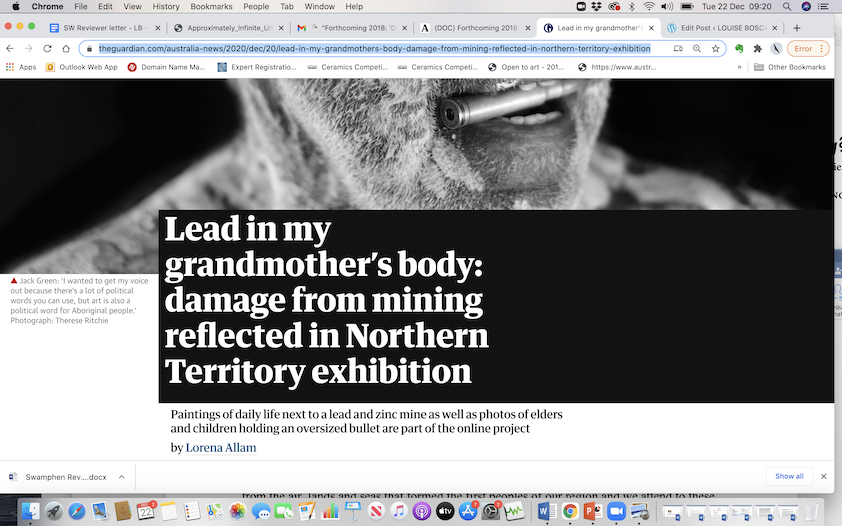Bookmark this page with the star icon
This screenshot has height=526, width=842.
716,48
